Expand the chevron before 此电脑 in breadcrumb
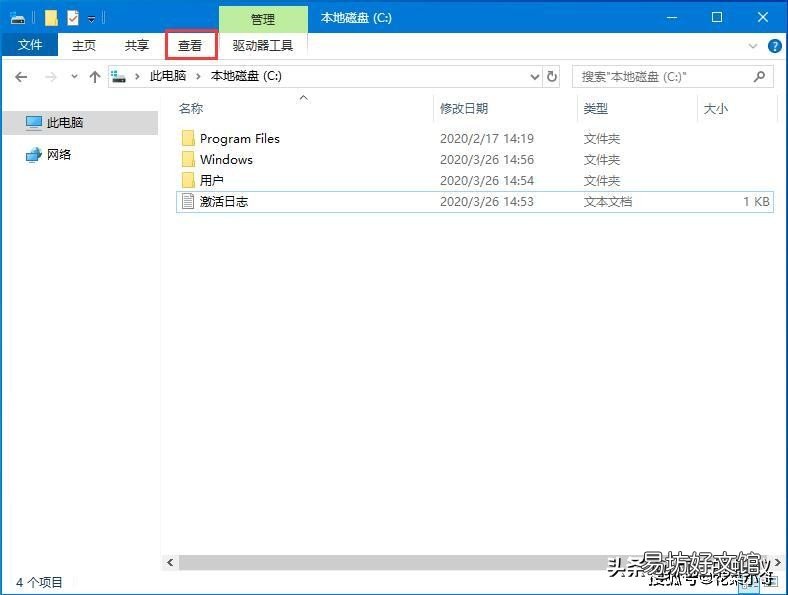Screen dimensions: 788x595 point(137,76)
